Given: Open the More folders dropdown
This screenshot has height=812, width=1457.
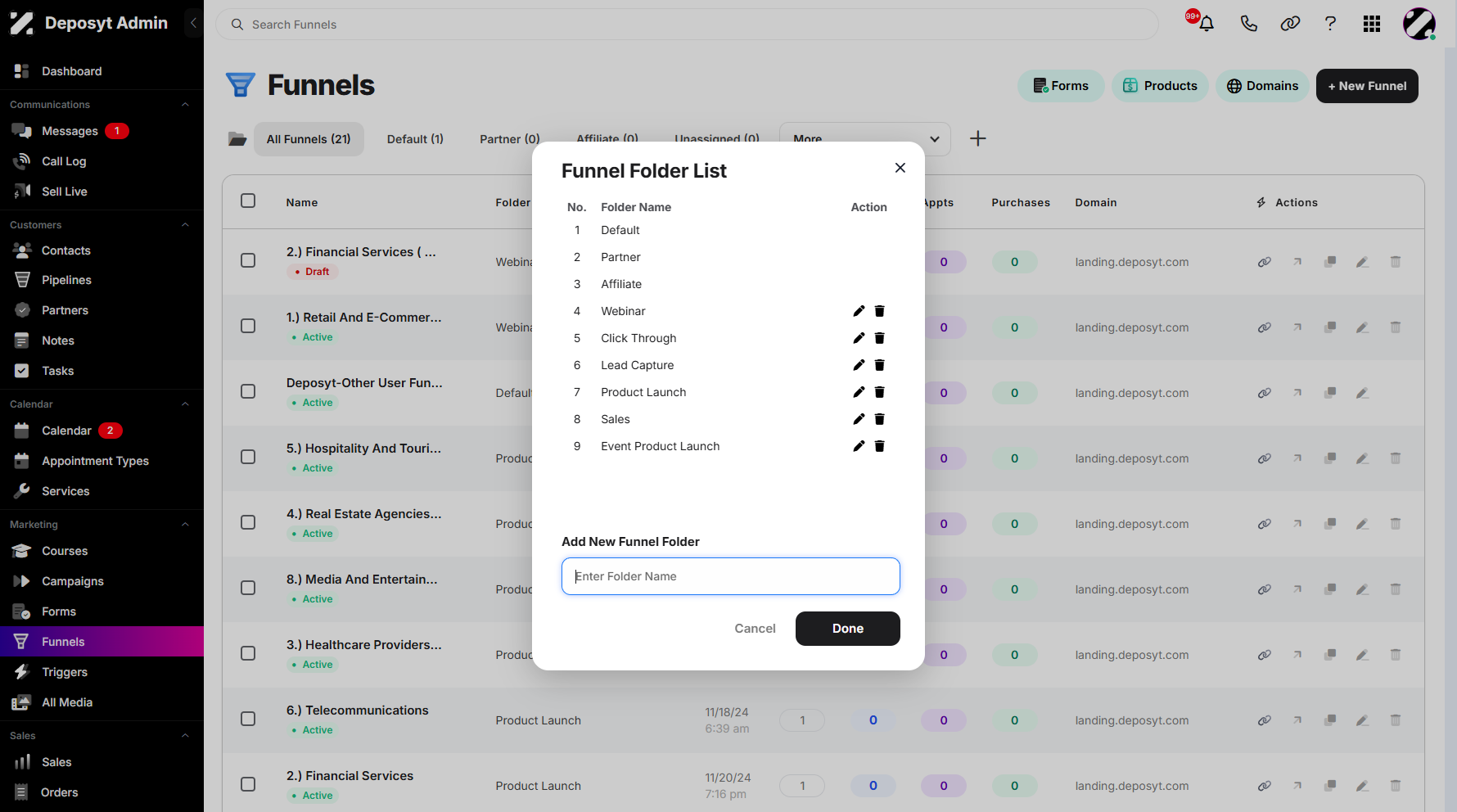Looking at the screenshot, I should (x=865, y=138).
